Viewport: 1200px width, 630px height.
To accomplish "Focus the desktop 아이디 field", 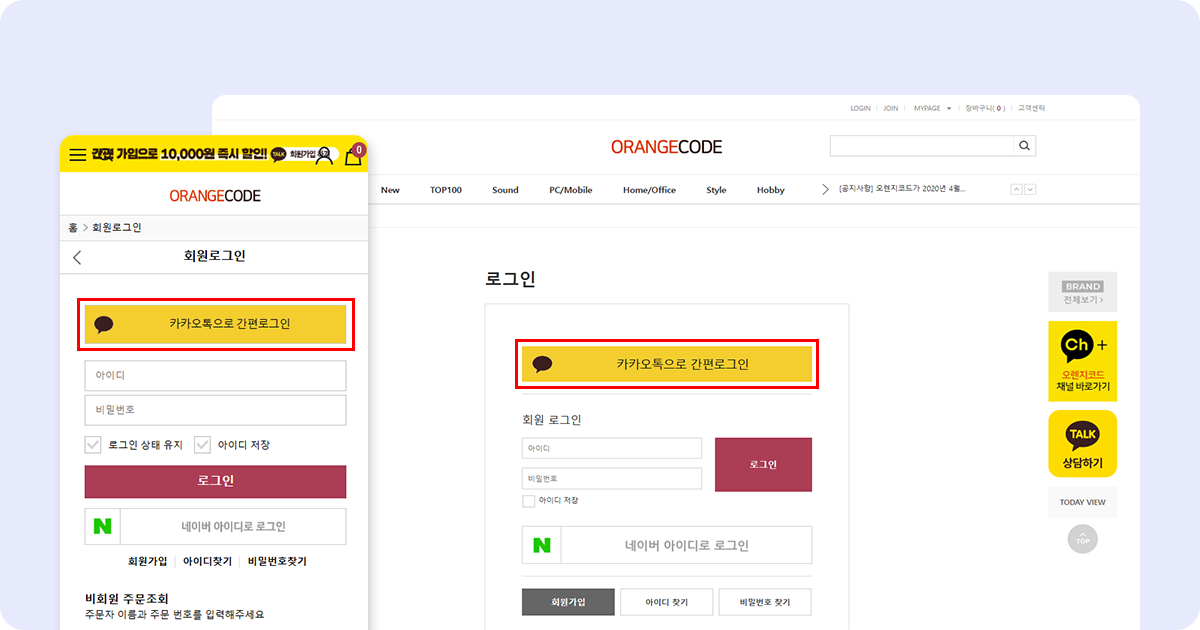I will (612, 448).
